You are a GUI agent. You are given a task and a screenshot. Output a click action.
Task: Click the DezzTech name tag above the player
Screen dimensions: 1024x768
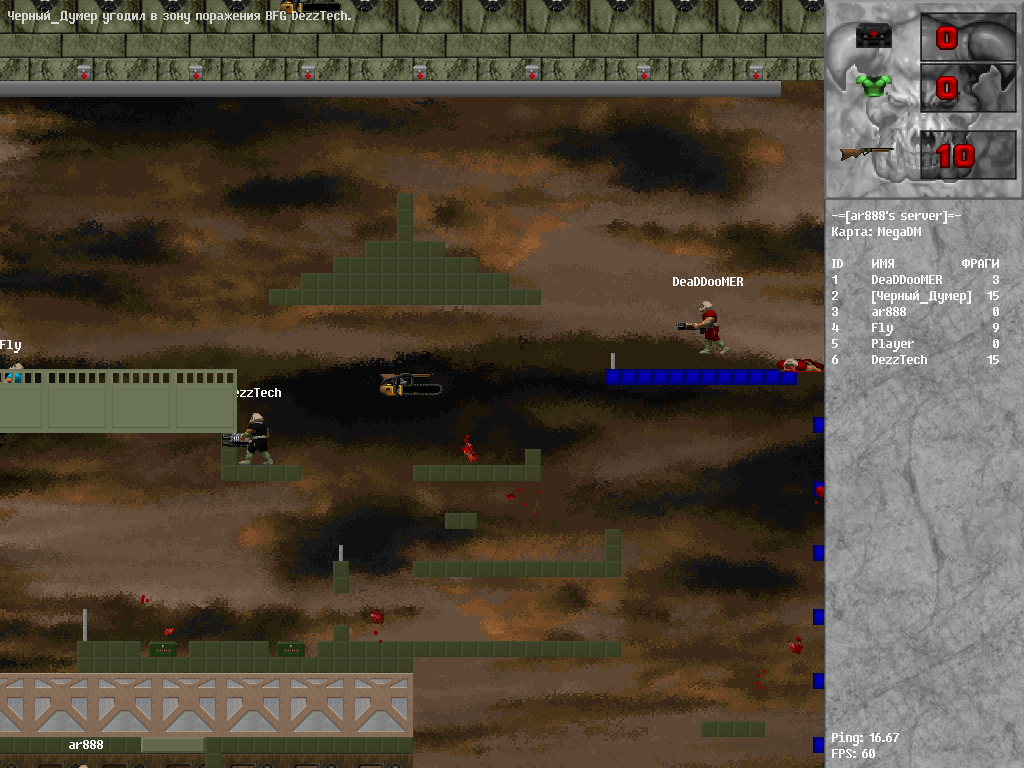point(259,392)
